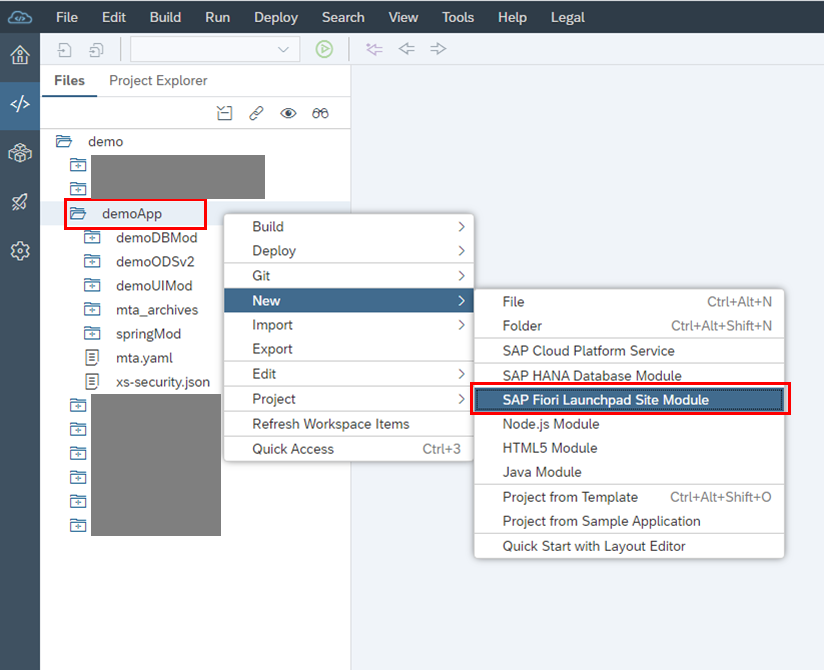Expand Deploy submenu in context menu
This screenshot has height=670, width=824.
coord(349,251)
